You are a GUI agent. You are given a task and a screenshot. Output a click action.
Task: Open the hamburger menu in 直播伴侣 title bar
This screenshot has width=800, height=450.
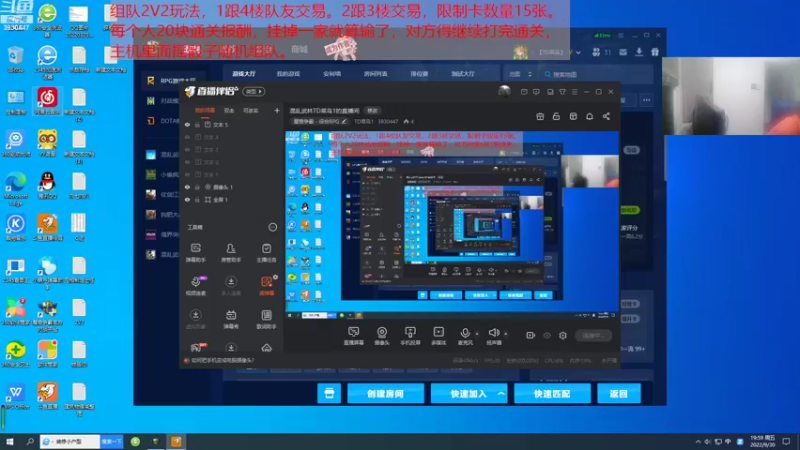[574, 92]
